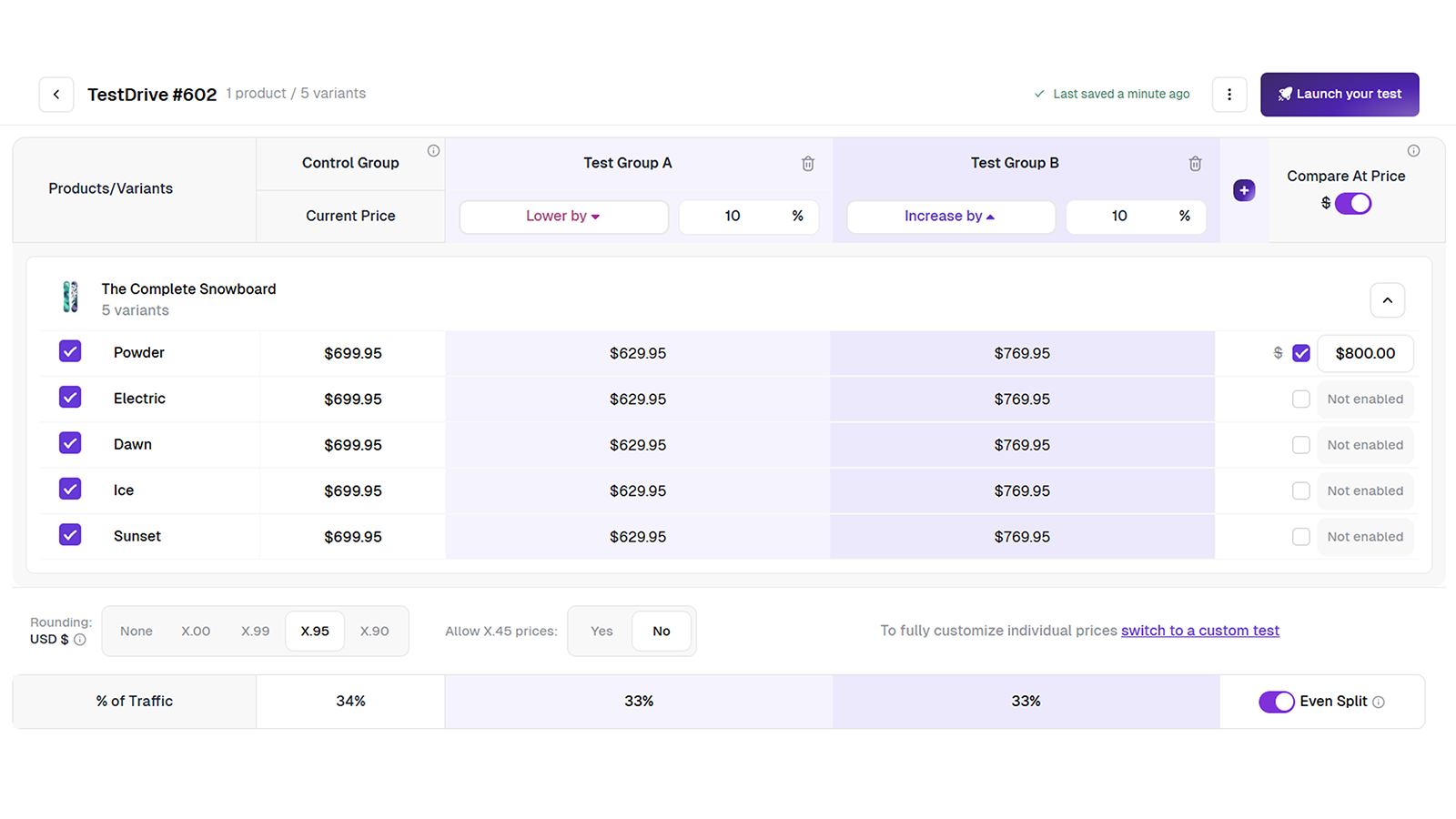Add a new test group with plus icon
This screenshot has width=1456, height=819.
1244,190
